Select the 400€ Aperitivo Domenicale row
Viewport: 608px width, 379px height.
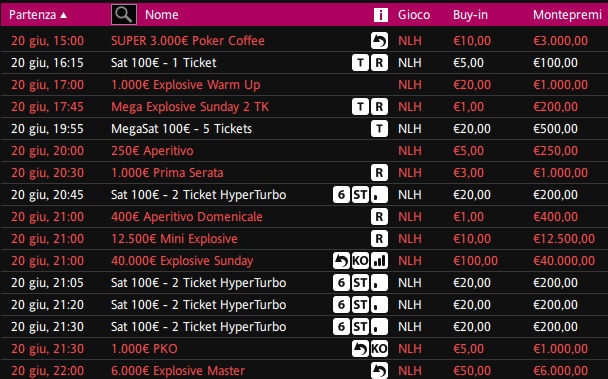tap(304, 216)
